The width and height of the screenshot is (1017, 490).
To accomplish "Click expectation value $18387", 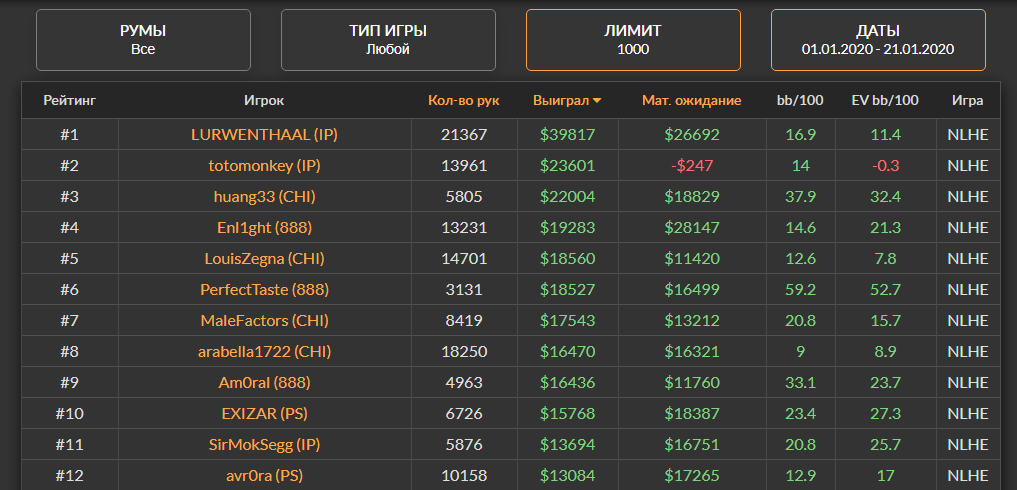I will 692,414.
